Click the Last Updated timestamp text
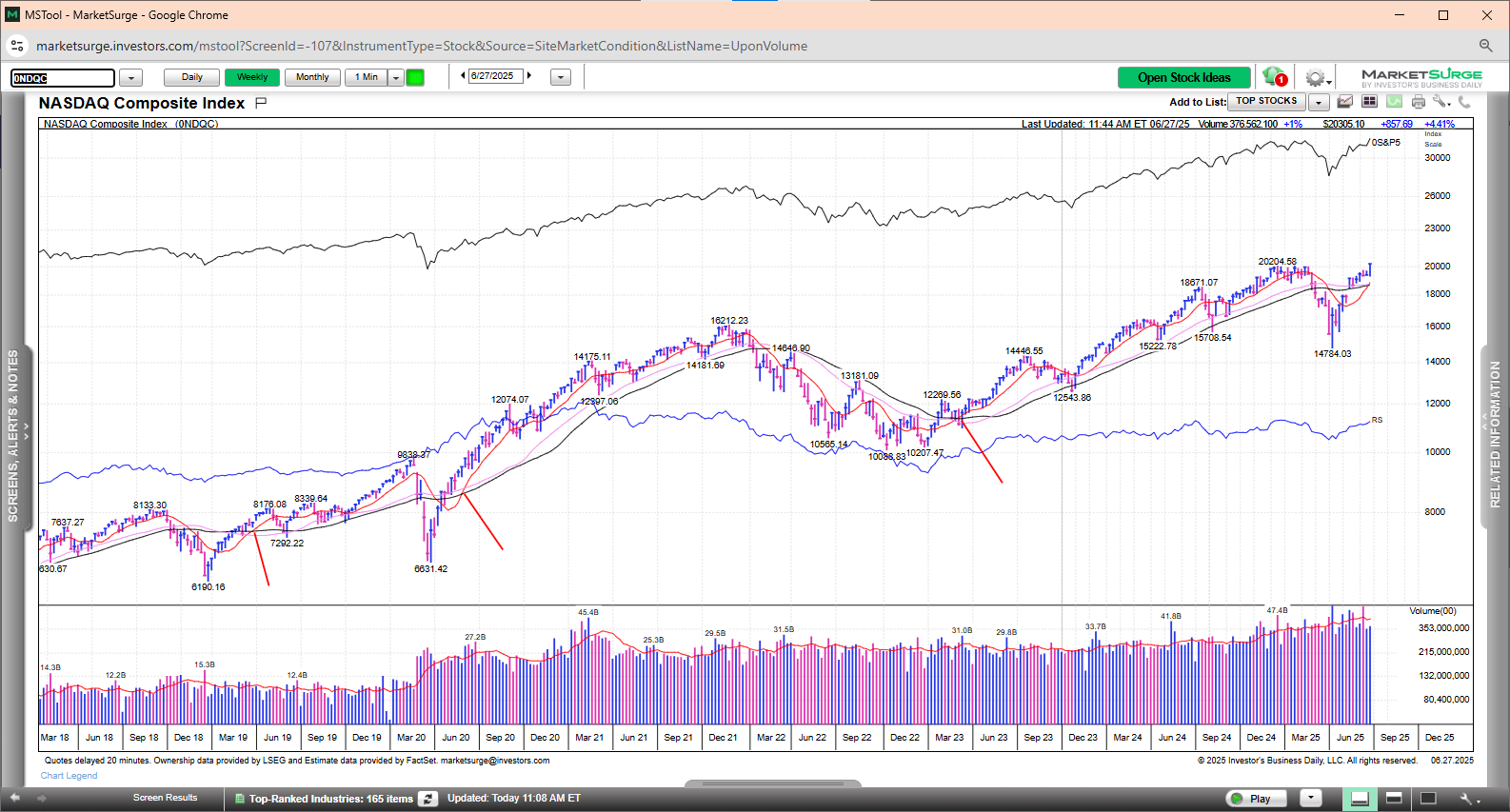This screenshot has height=812, width=1510. click(x=1105, y=124)
